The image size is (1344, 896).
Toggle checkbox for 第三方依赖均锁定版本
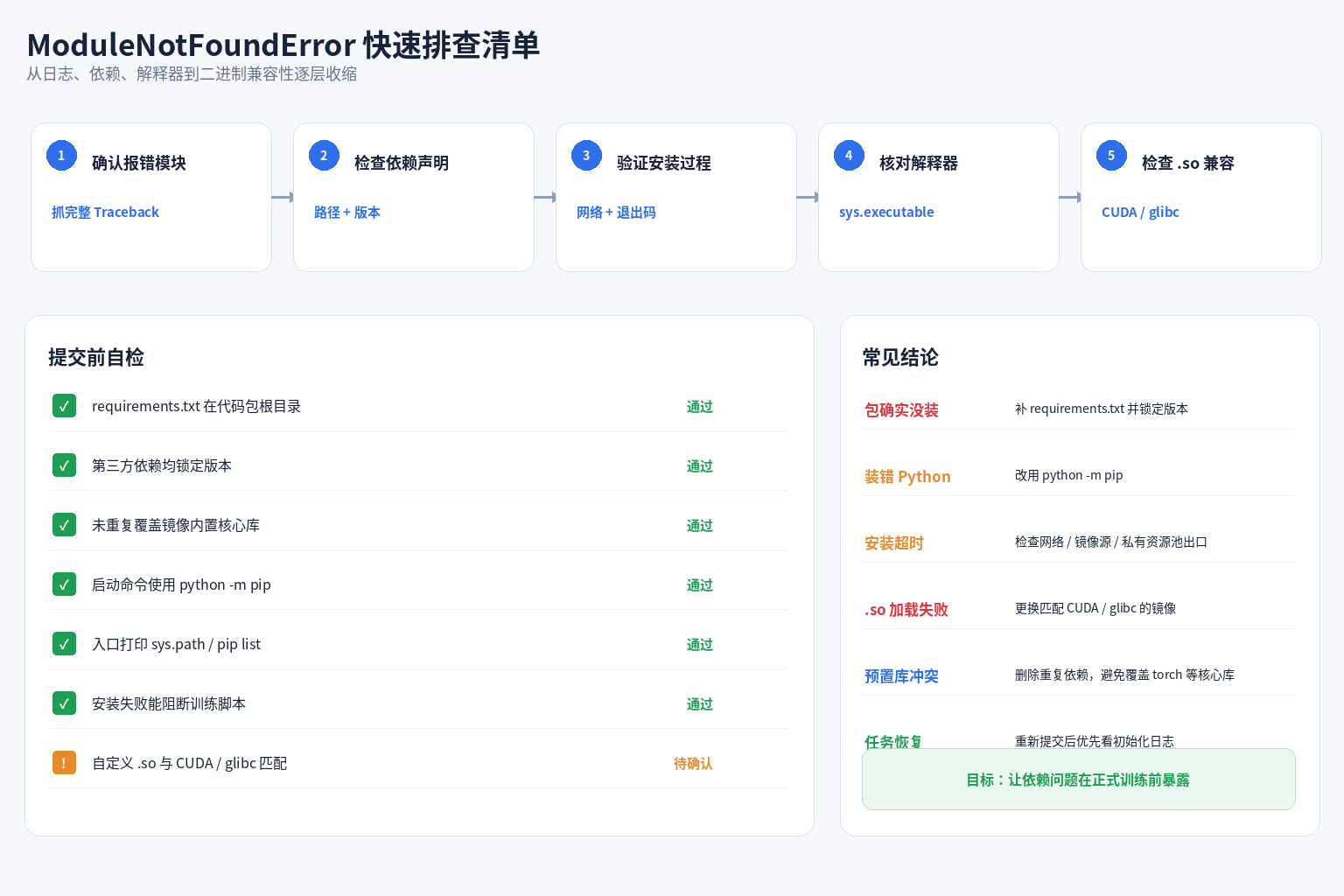(x=64, y=465)
